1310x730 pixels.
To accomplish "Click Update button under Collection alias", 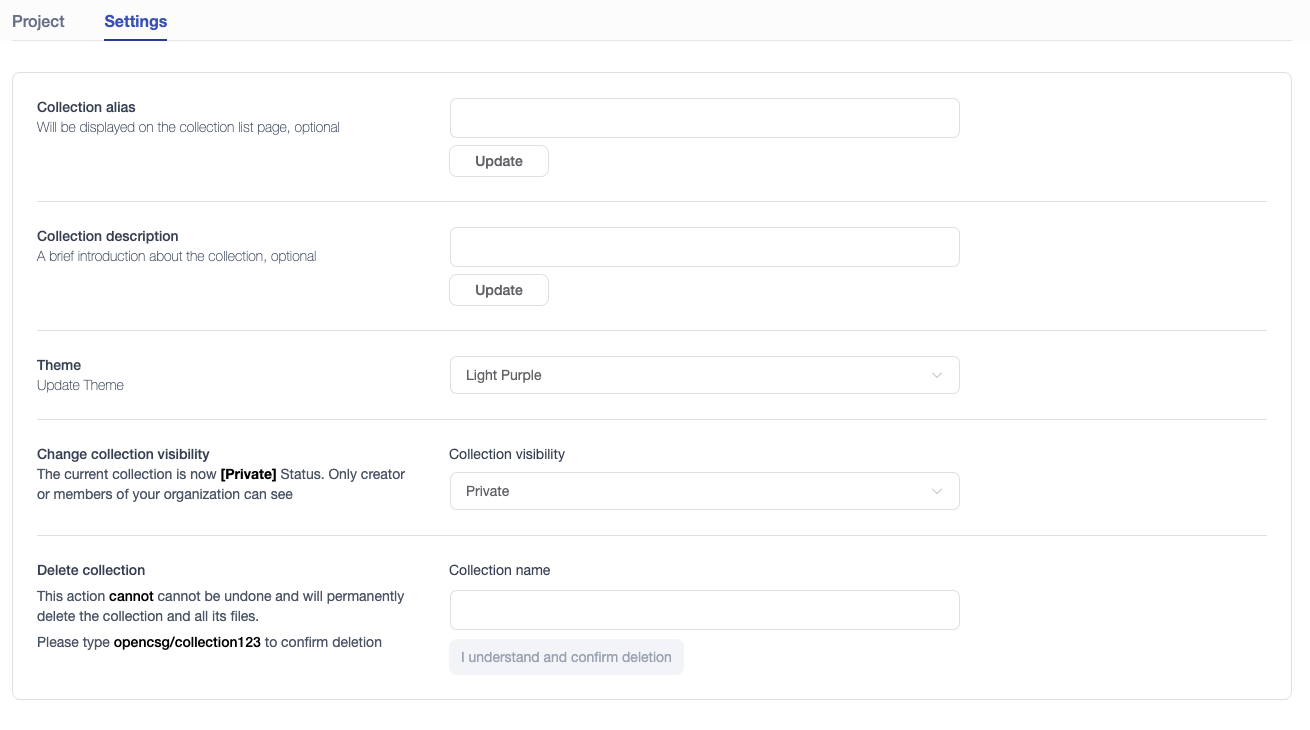I will tap(499, 161).
